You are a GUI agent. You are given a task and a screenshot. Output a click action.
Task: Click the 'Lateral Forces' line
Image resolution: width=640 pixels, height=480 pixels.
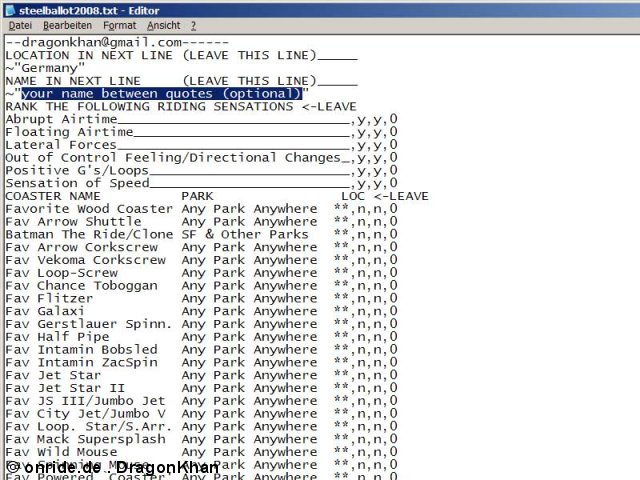point(201,145)
